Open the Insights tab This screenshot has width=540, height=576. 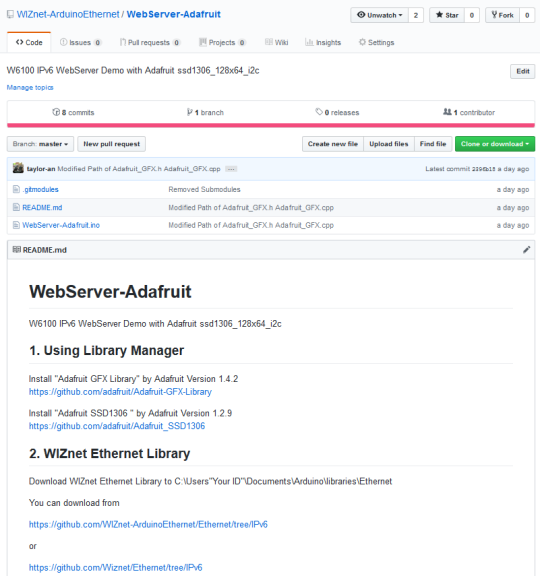click(x=323, y=42)
